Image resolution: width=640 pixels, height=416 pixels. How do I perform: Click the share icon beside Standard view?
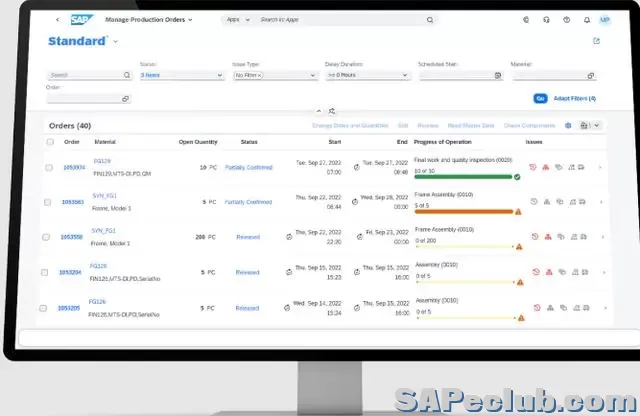(x=597, y=41)
